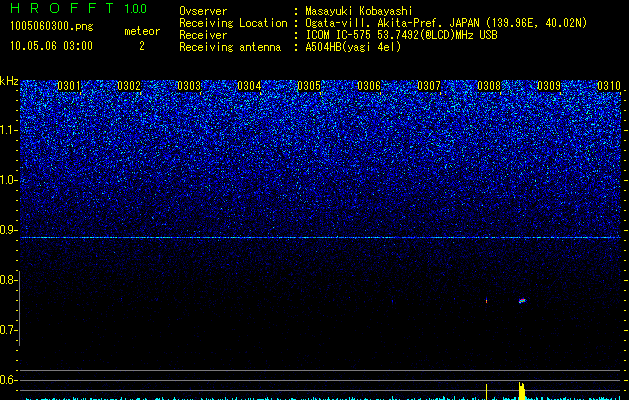Click the receiver text ICOM IC-575 53.7492
The height and width of the screenshot is (400, 629).
(x=401, y=35)
